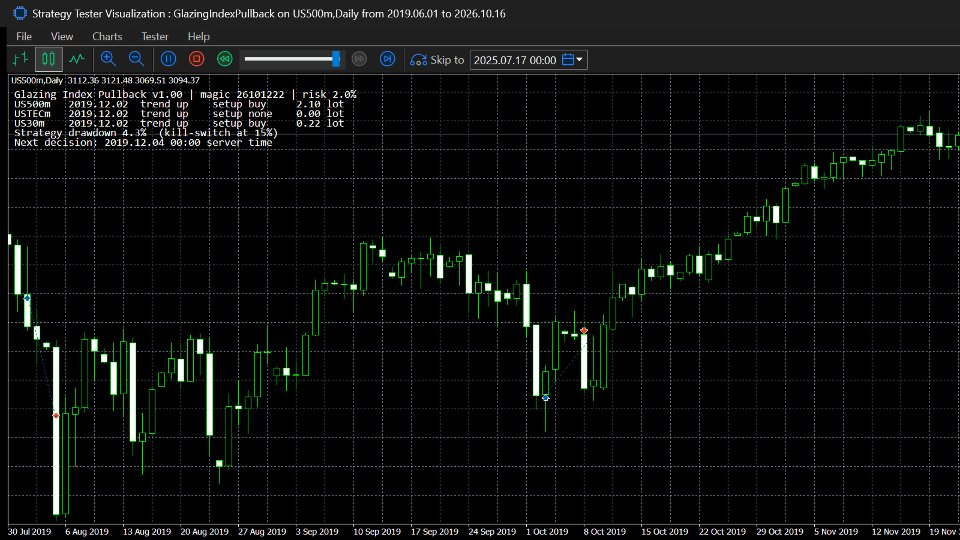Screen dimensions: 960x540
Task: Click the Strategy Tester app icon in title bar
Action: click(x=20, y=13)
